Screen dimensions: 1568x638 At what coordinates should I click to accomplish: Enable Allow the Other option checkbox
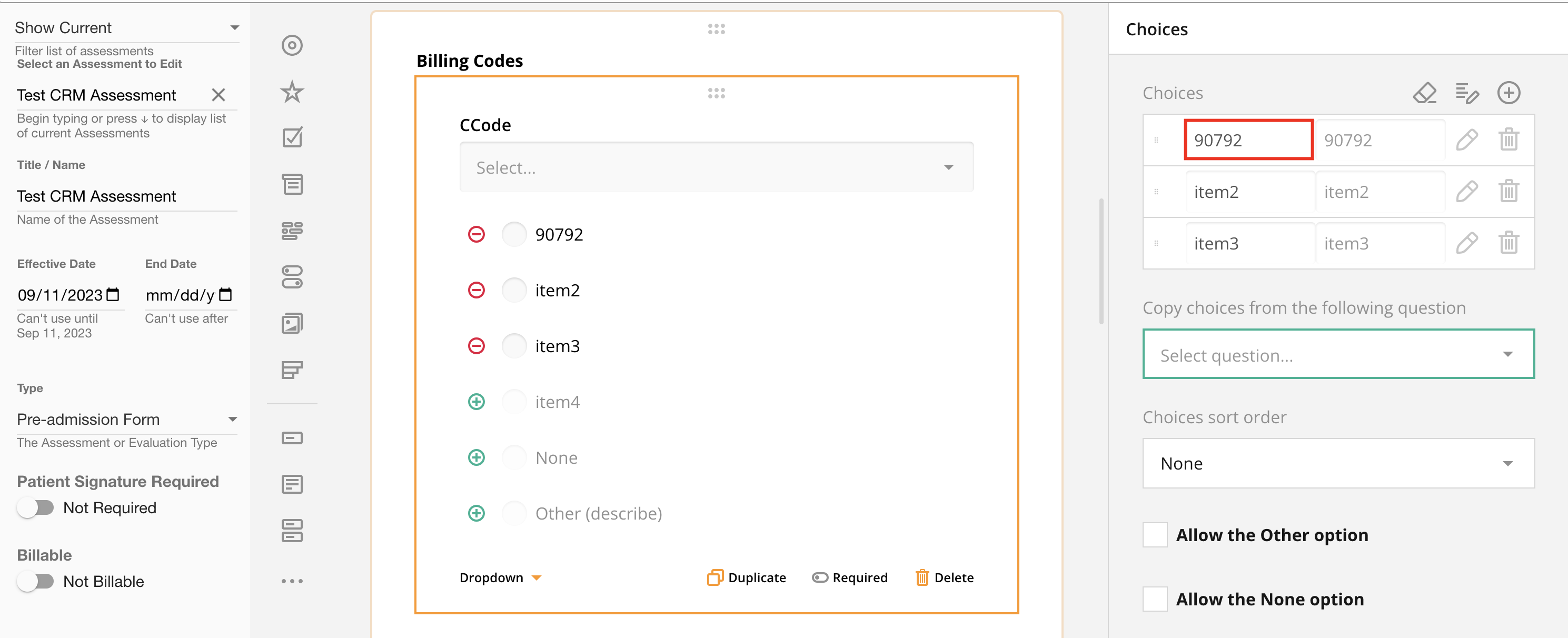1154,534
